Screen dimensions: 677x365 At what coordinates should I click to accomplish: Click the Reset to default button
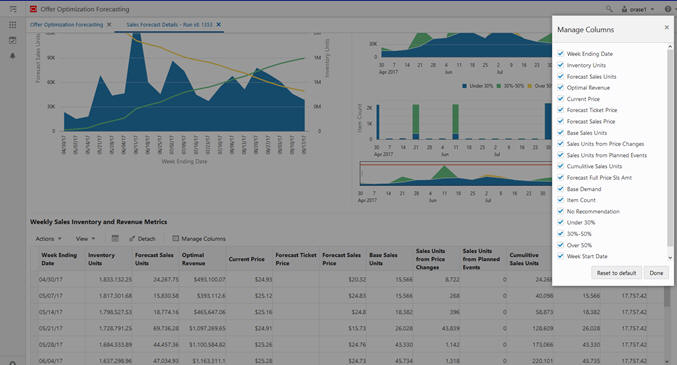[x=616, y=273]
